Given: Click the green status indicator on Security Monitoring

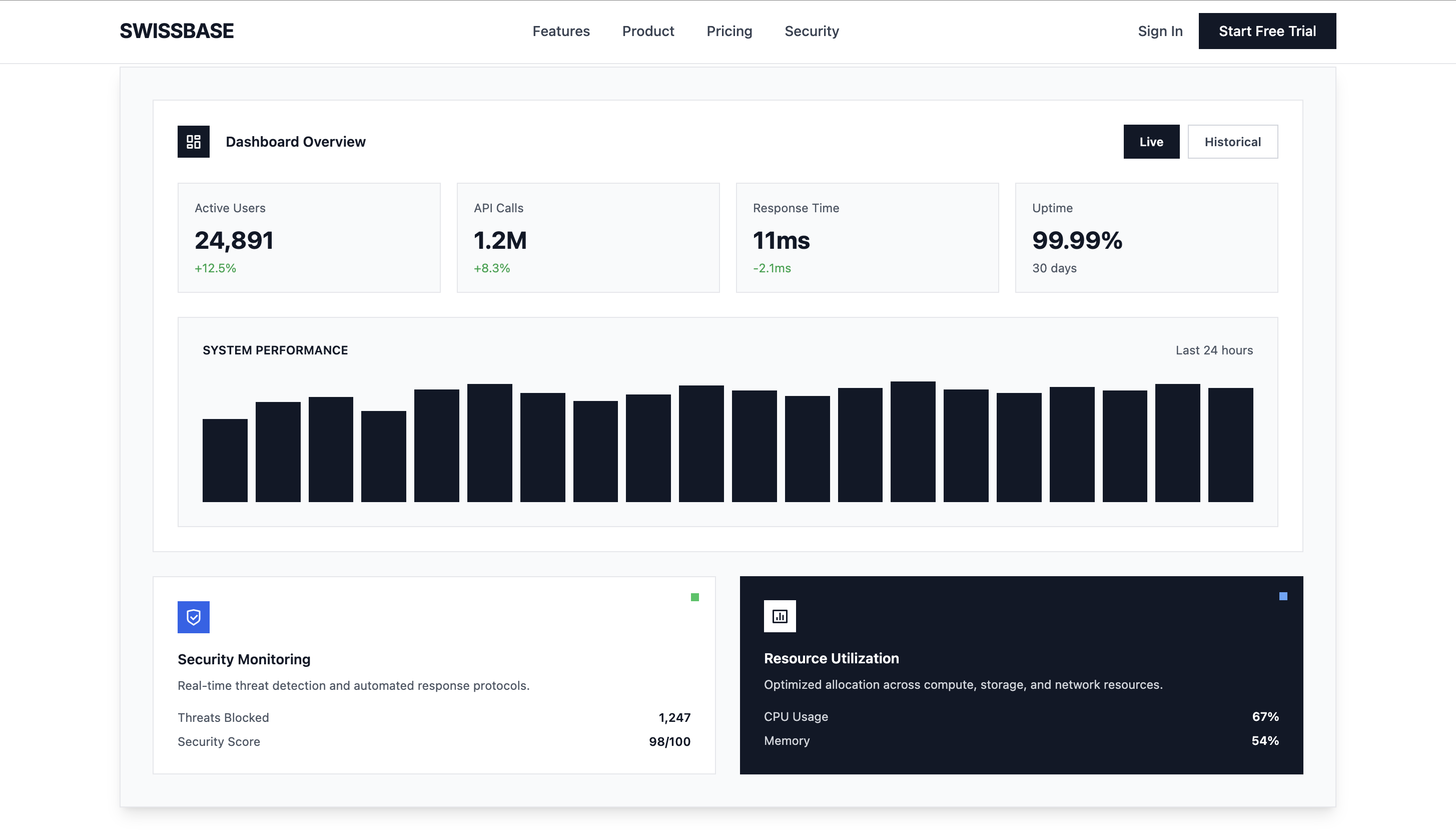Looking at the screenshot, I should click(695, 597).
